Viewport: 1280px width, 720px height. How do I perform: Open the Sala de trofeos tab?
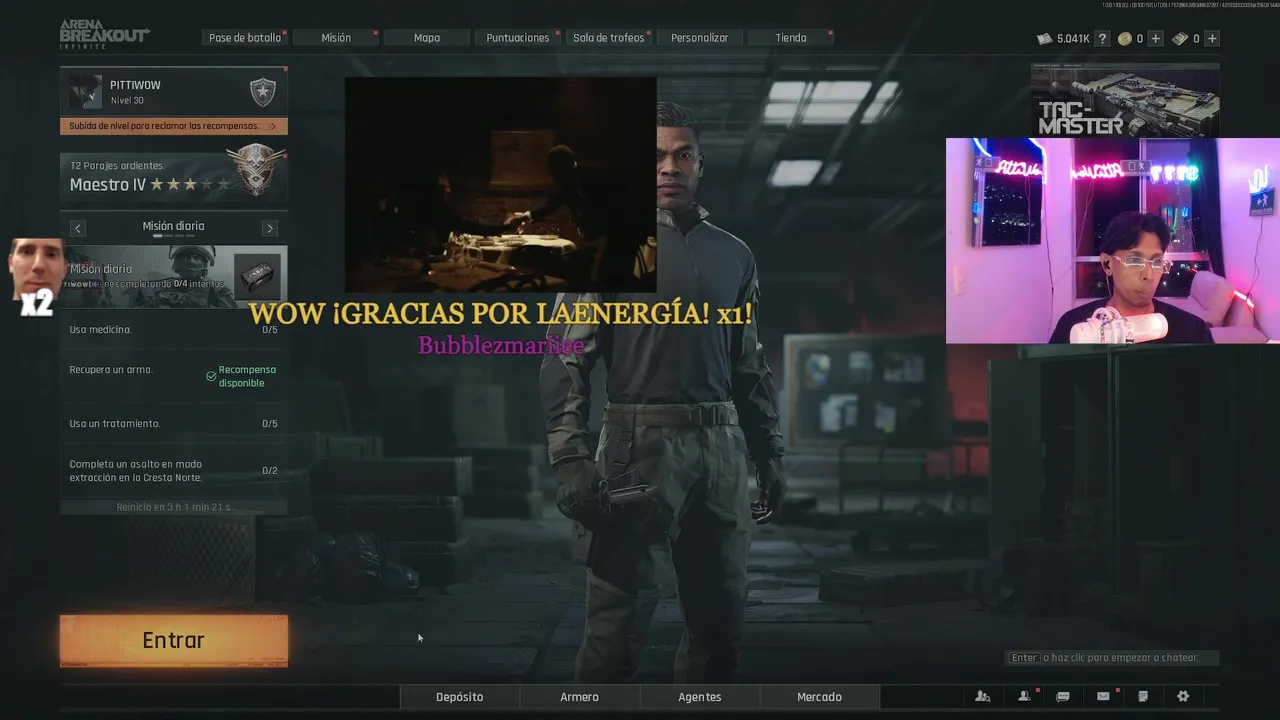pyautogui.click(x=608, y=38)
